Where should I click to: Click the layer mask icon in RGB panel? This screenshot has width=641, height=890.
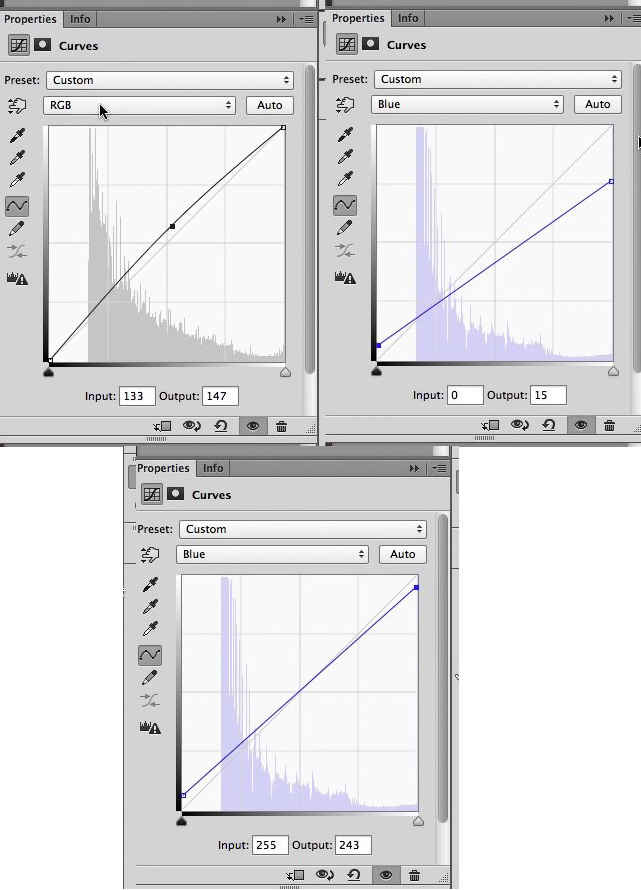tap(43, 44)
